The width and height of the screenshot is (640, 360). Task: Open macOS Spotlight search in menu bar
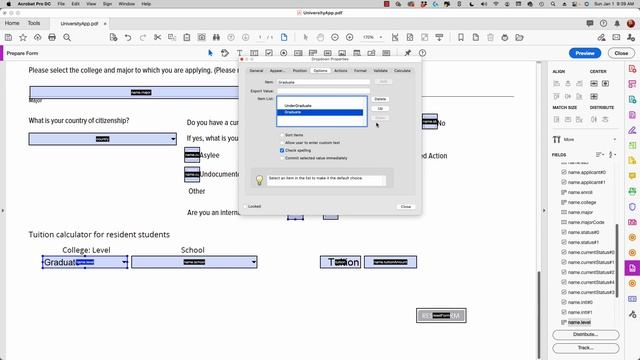pyautogui.click(x=553, y=4)
